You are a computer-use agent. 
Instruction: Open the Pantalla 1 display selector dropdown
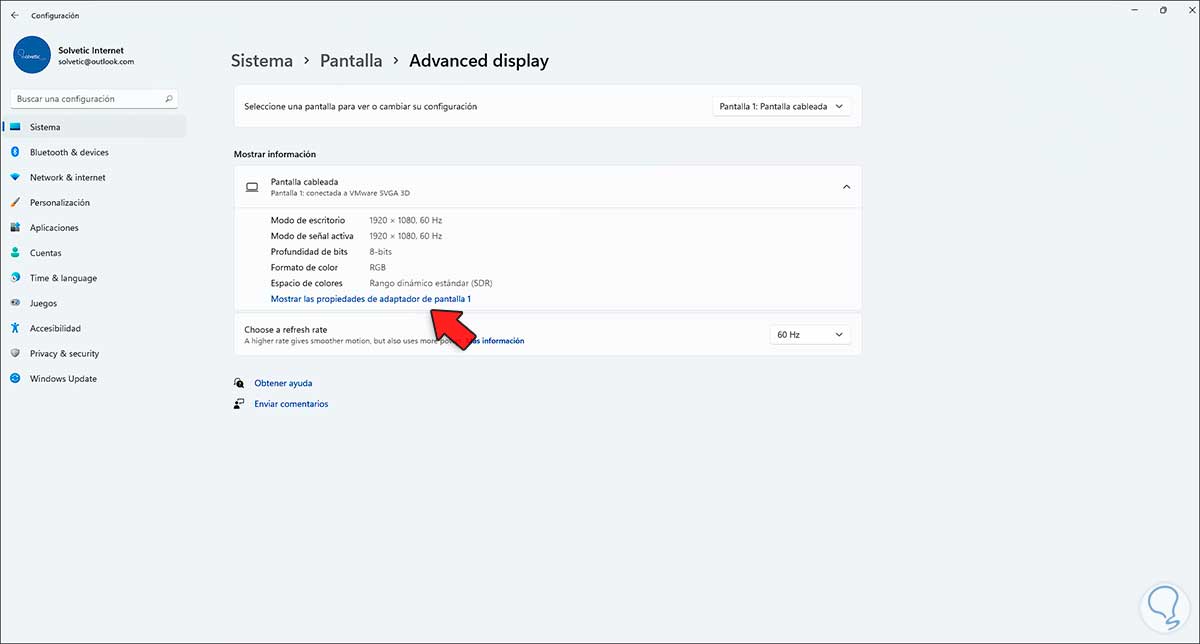(781, 106)
